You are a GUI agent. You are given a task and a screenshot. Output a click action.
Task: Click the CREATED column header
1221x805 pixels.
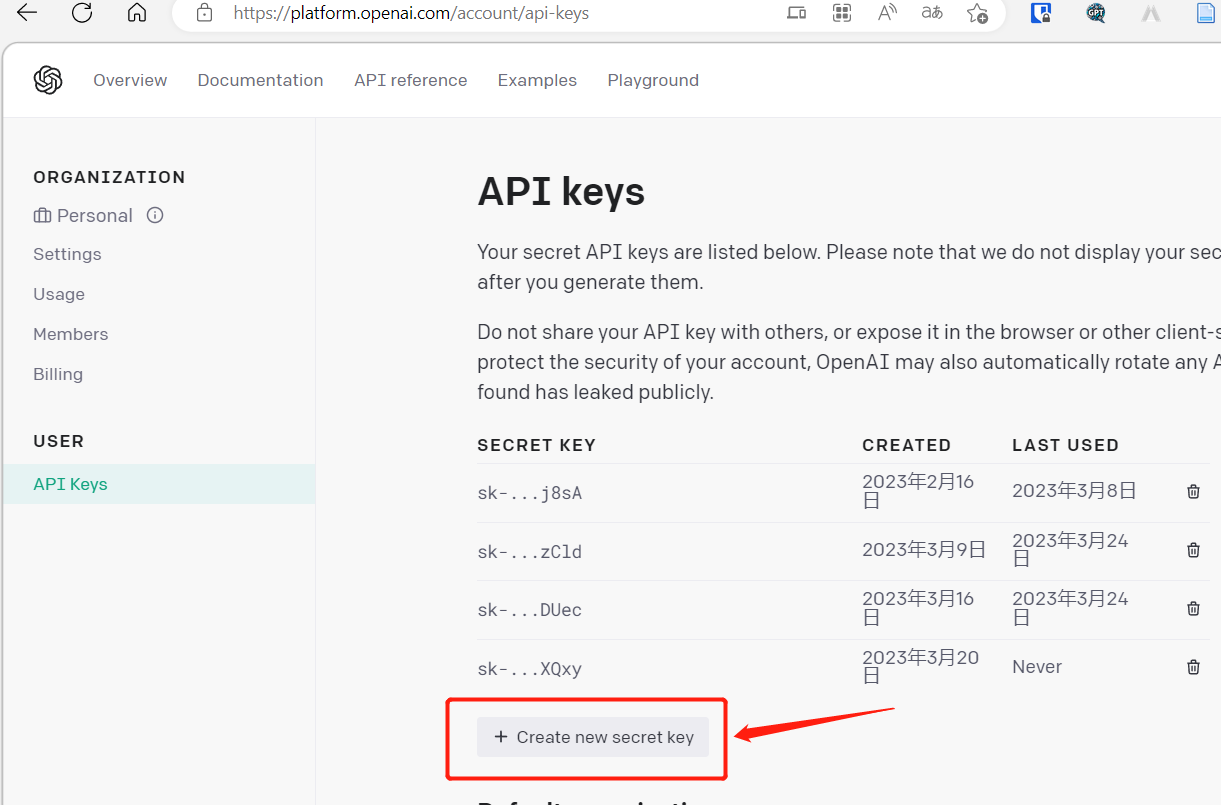point(906,445)
